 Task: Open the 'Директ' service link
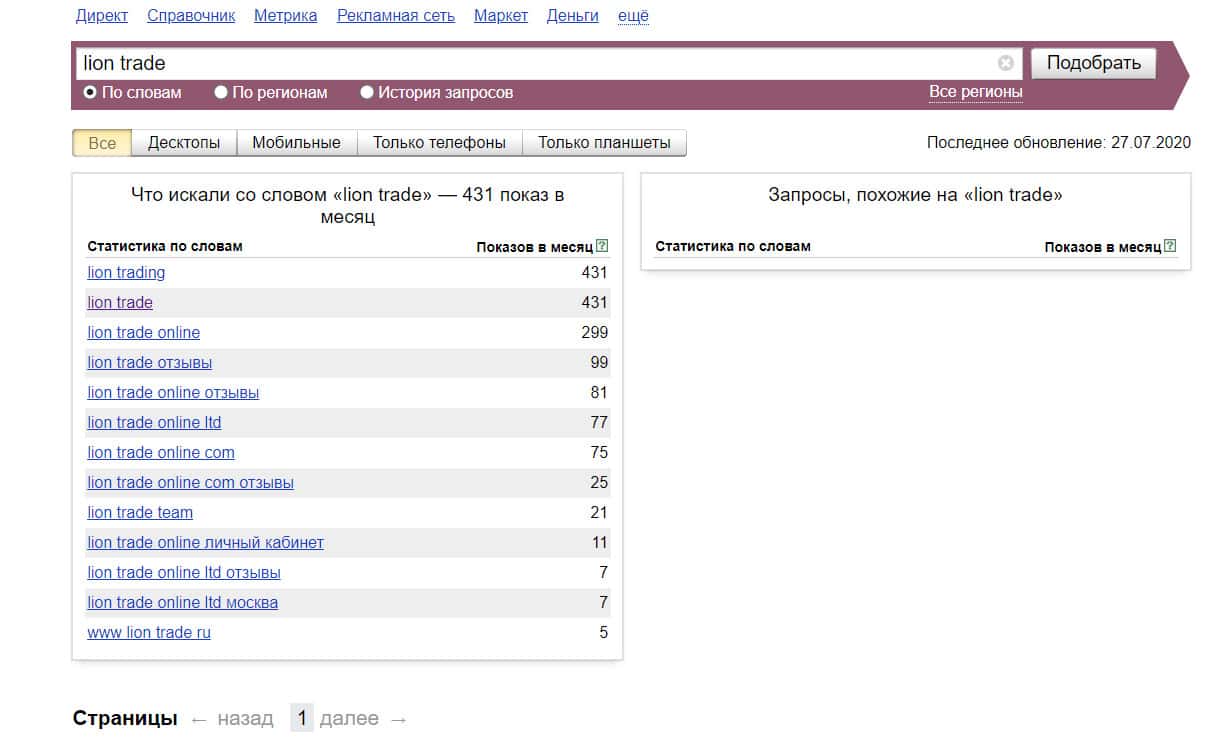102,15
